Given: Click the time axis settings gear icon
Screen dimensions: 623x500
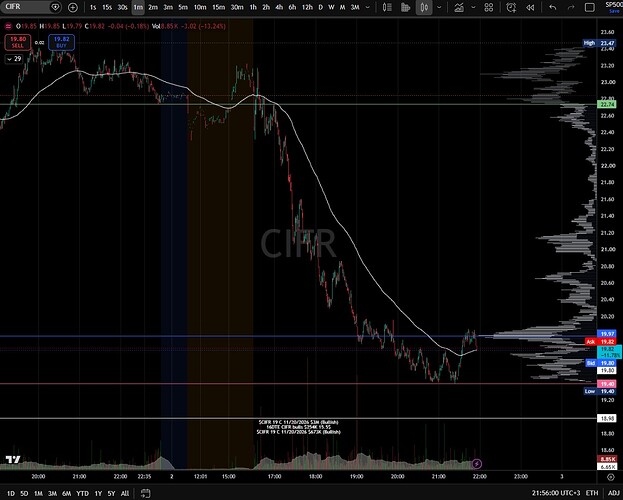Looking at the screenshot, I should [611, 477].
